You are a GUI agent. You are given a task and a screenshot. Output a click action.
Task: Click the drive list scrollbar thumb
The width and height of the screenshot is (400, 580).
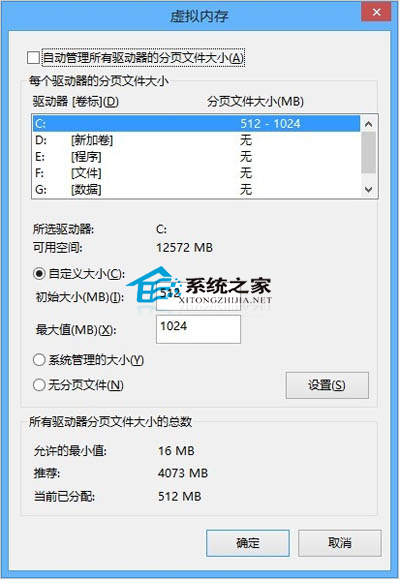[x=369, y=152]
